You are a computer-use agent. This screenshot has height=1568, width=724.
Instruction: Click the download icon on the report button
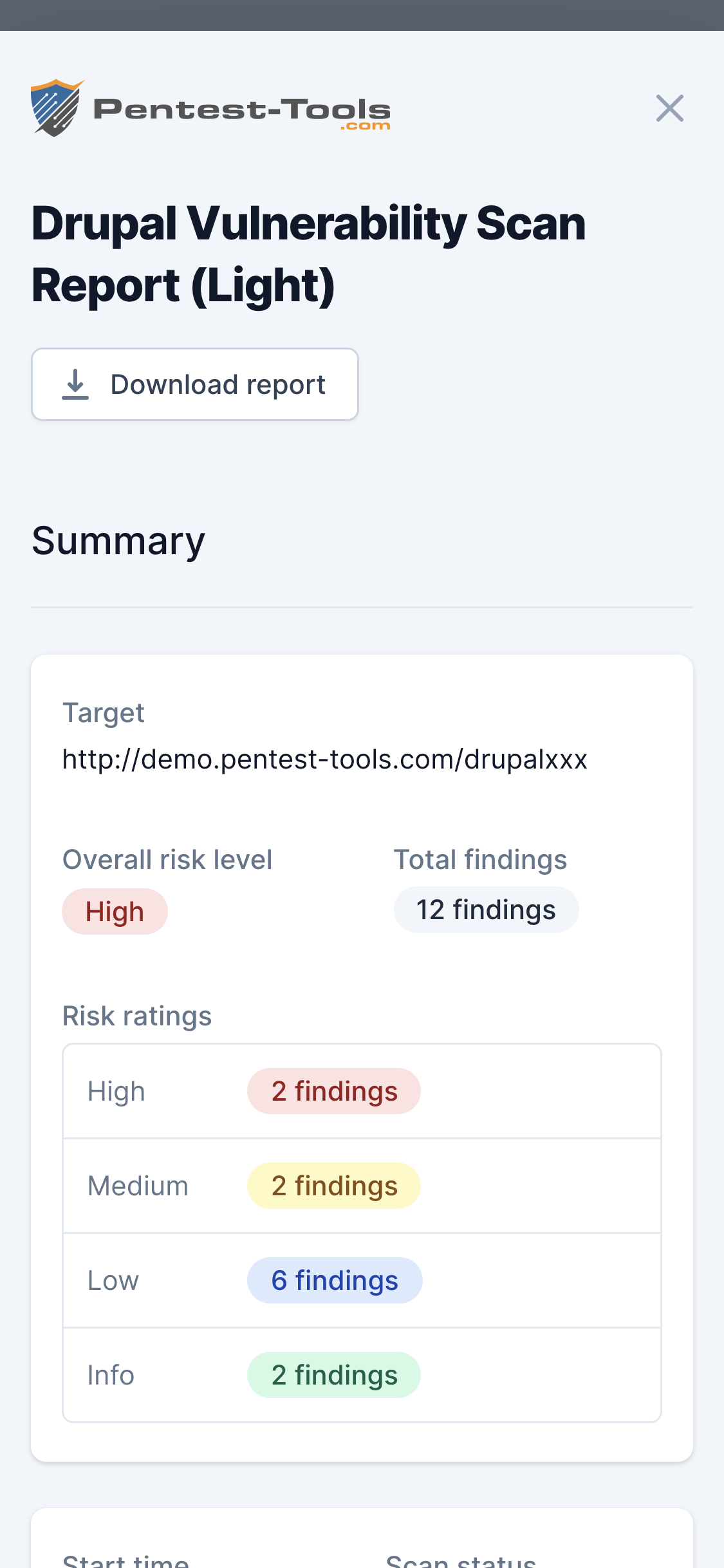[76, 384]
